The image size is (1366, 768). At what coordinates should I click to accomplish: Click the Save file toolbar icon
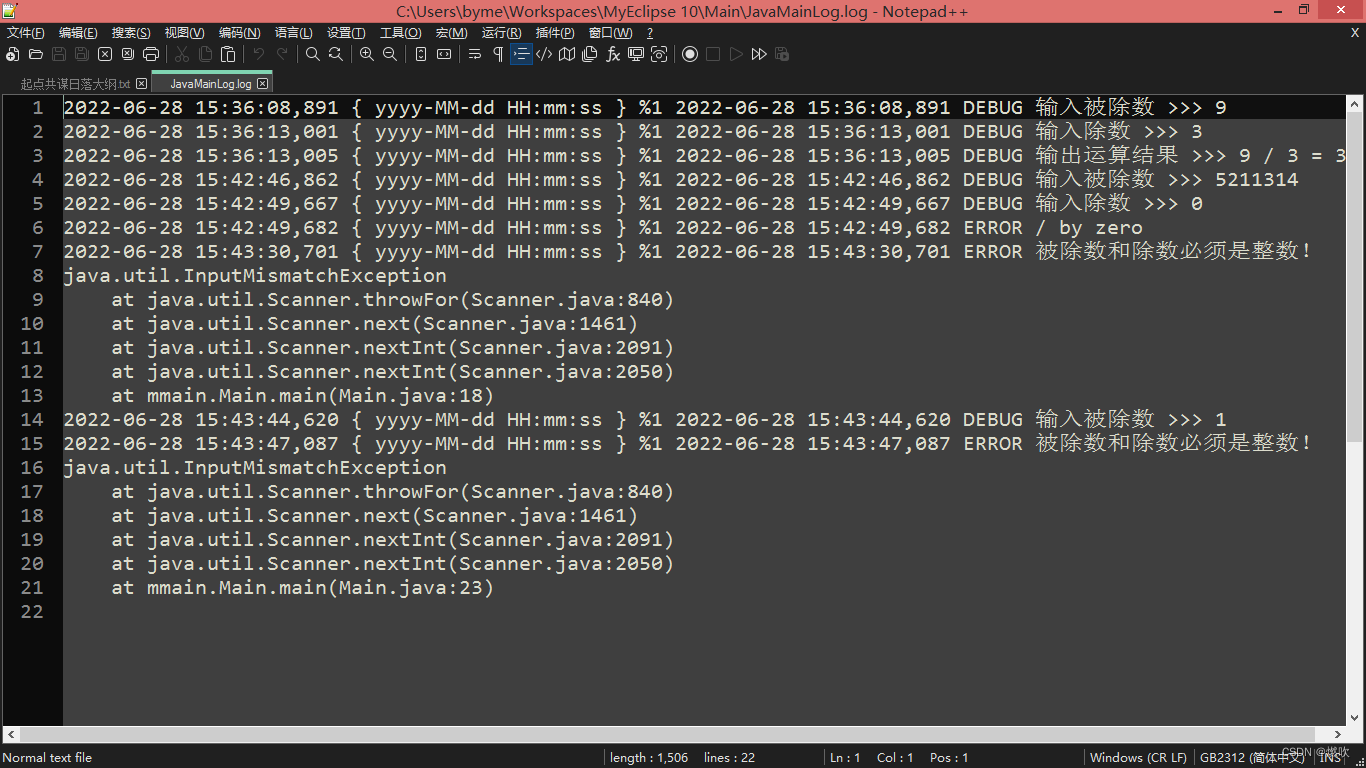tap(59, 54)
